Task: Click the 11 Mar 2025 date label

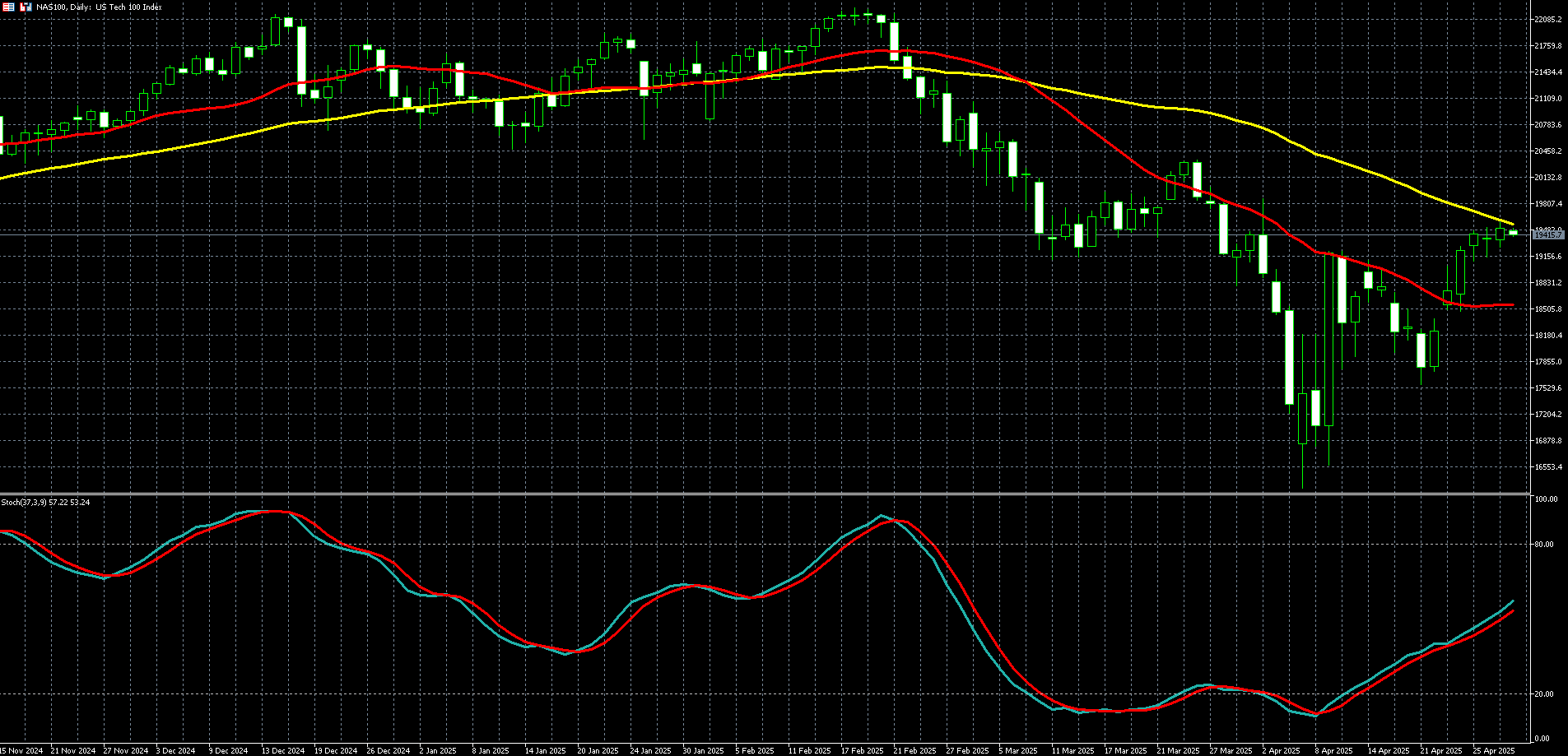Action: coord(1072,751)
